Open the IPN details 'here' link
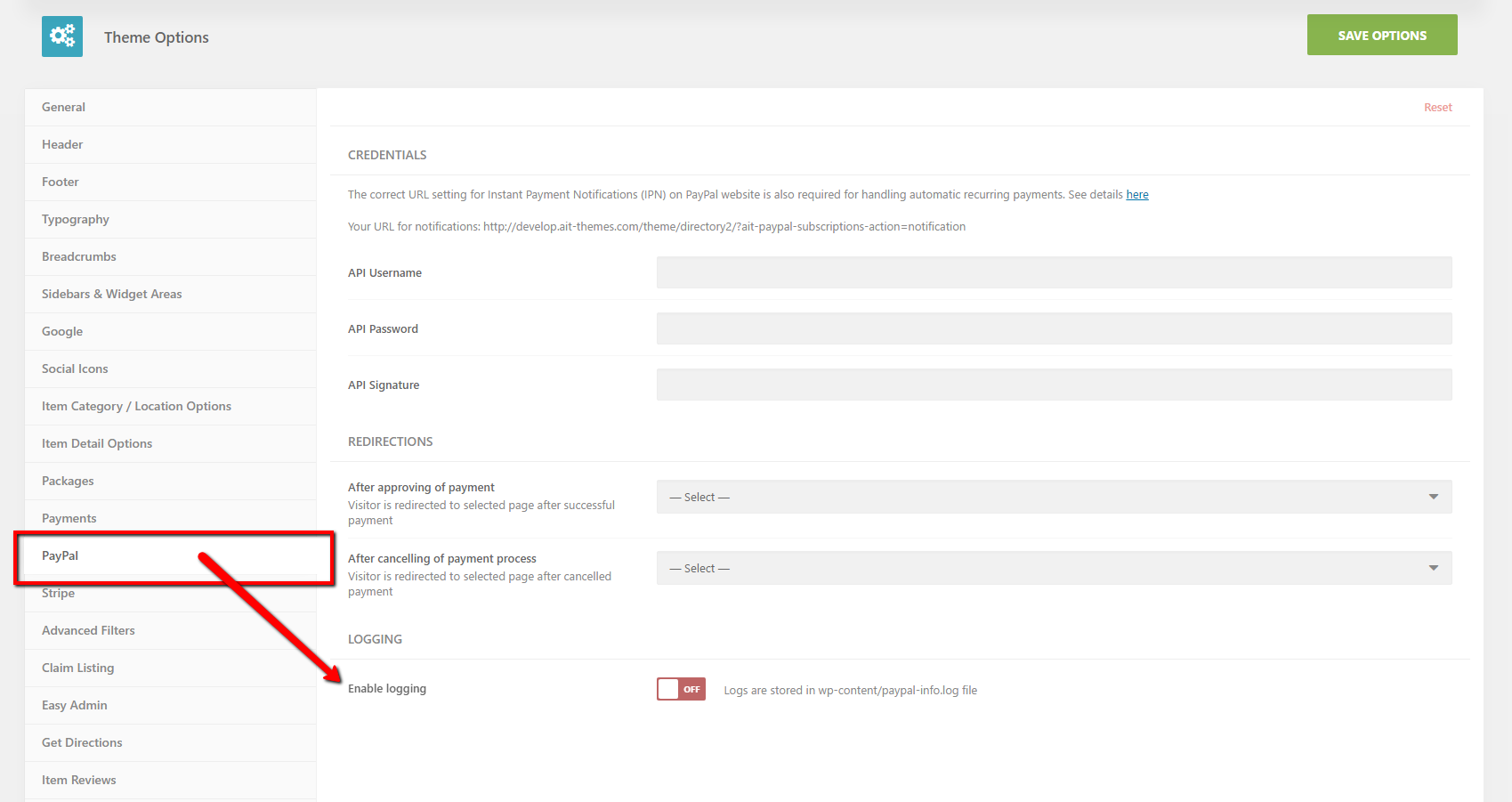Screen dimensions: 1512x802 1137,195
